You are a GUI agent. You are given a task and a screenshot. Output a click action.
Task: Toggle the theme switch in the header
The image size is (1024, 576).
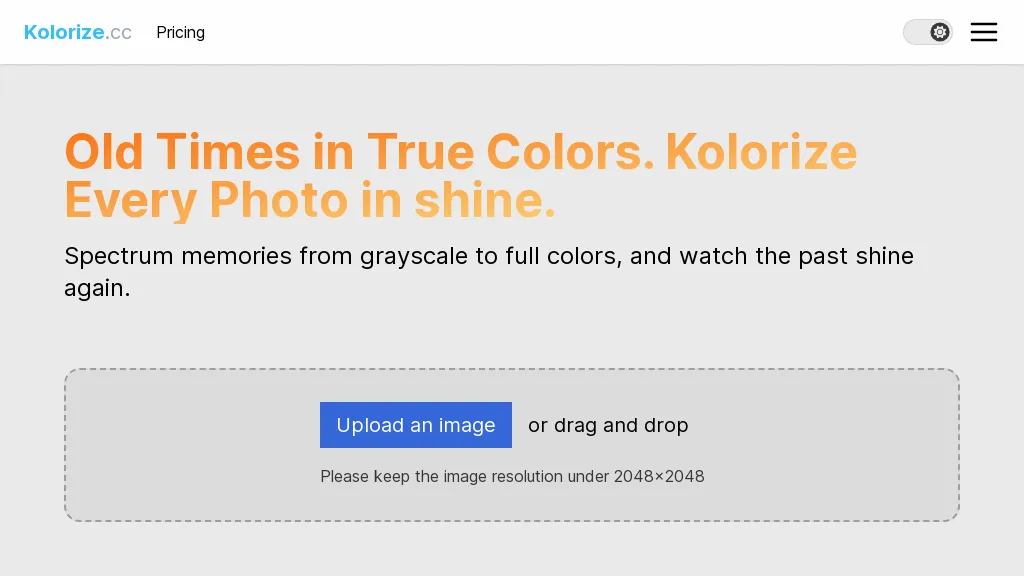coord(928,31)
